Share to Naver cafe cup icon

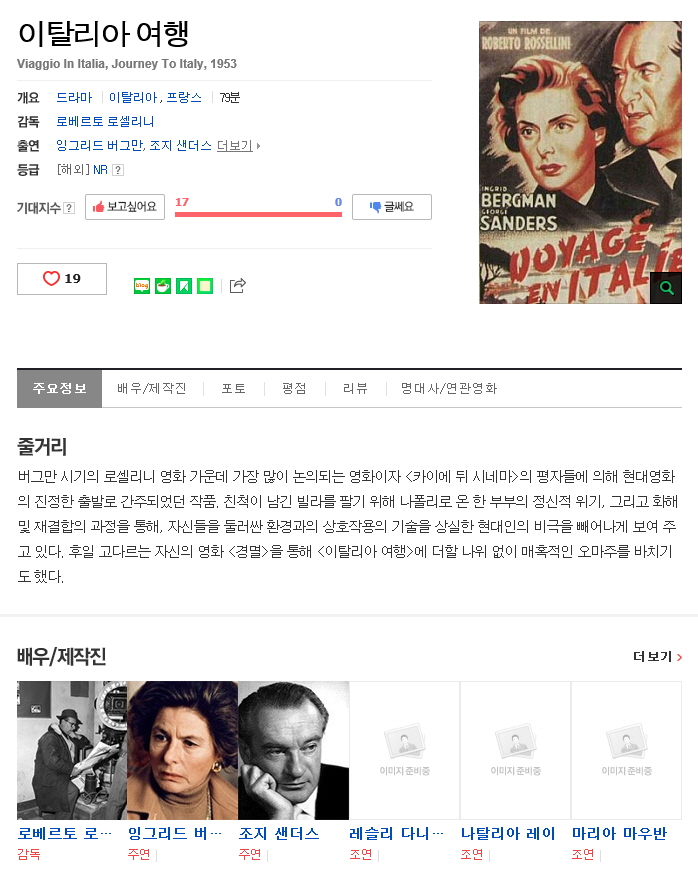163,286
